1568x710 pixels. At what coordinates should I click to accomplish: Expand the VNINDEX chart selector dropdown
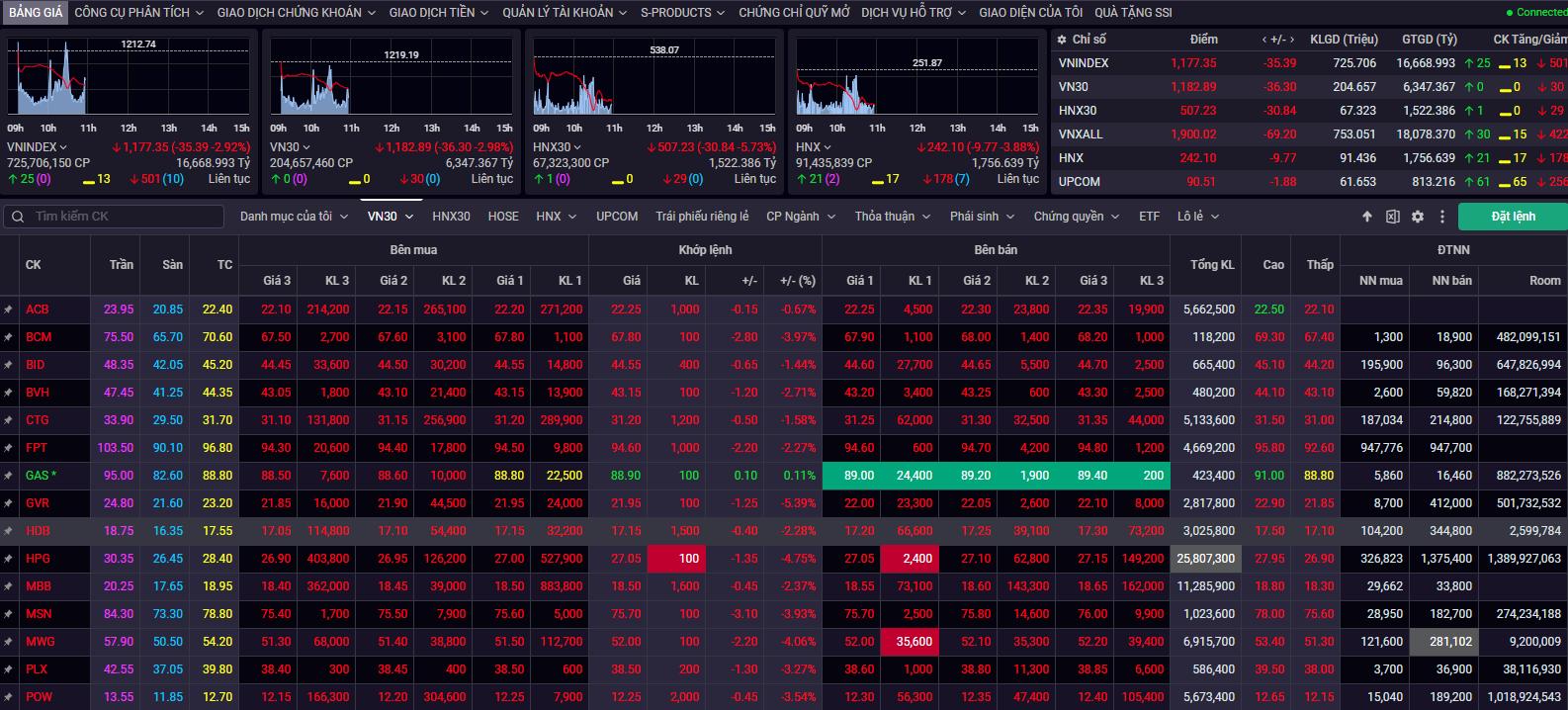[63, 147]
